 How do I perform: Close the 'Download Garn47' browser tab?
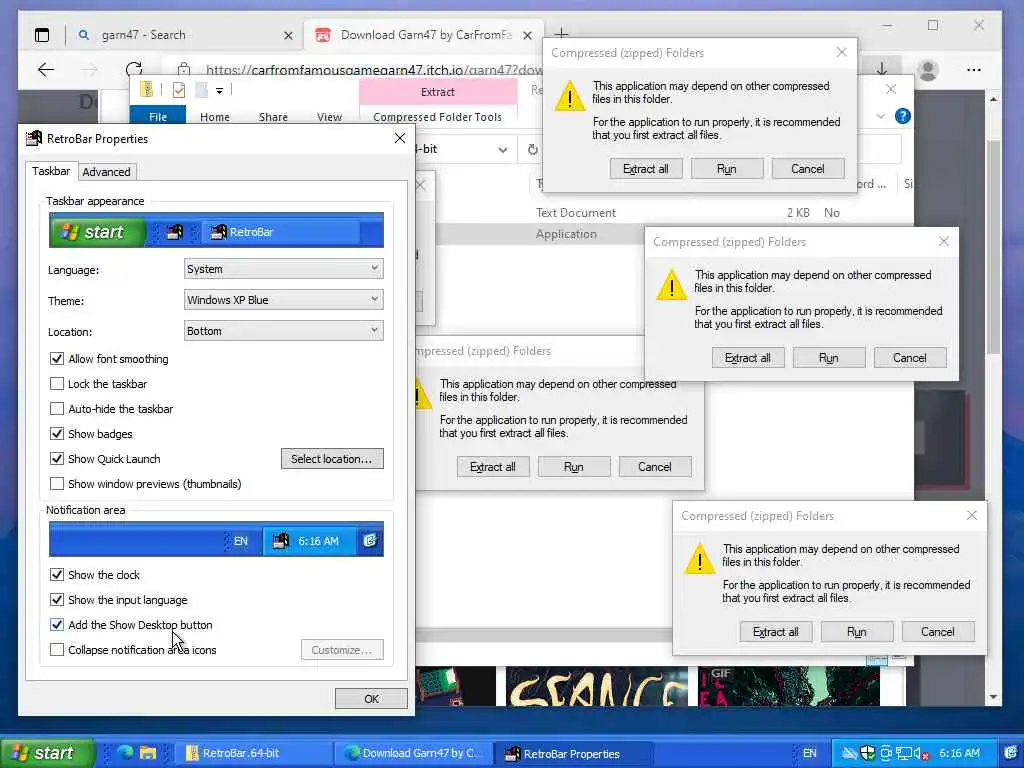527,35
